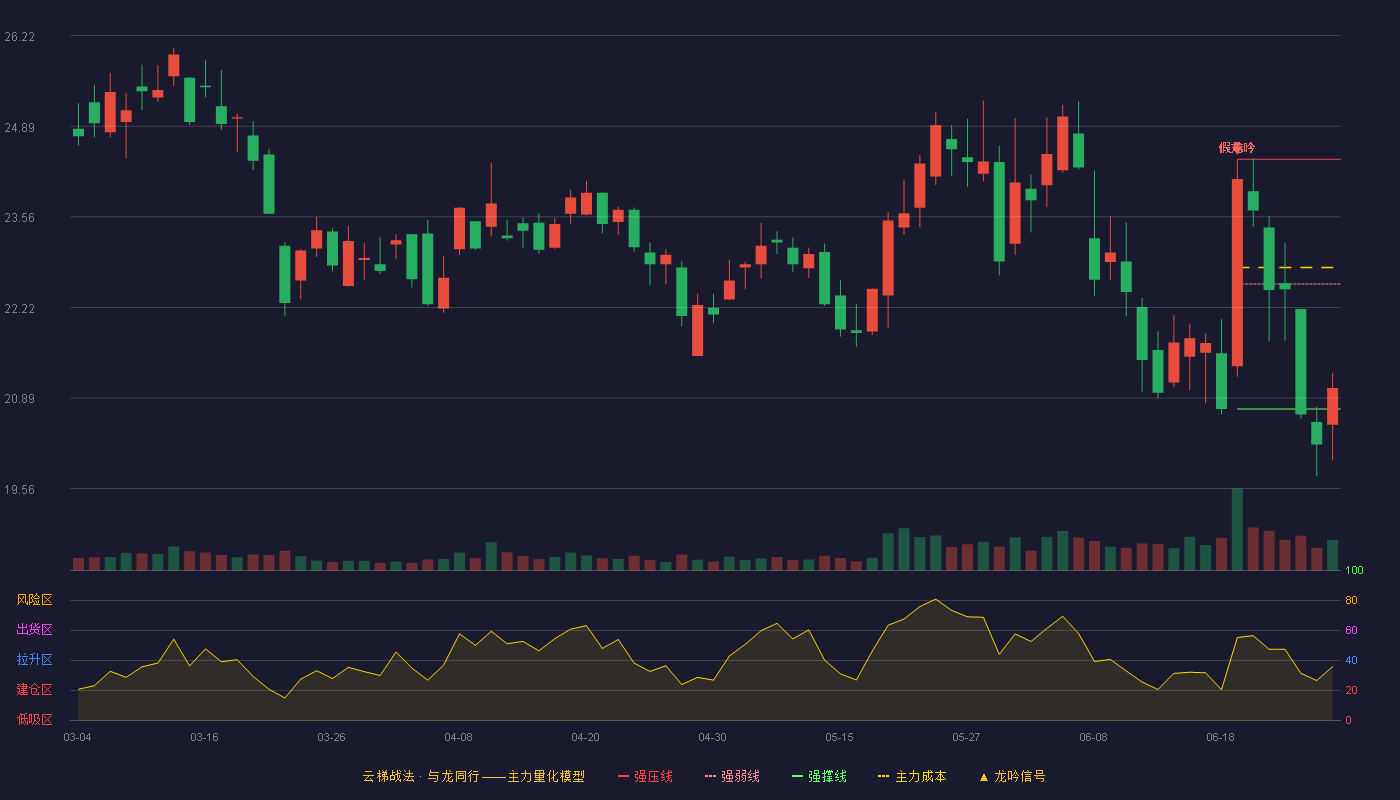The height and width of the screenshot is (800, 1400).
Task: Select the 23.56 price axis label
Action: pos(19,217)
